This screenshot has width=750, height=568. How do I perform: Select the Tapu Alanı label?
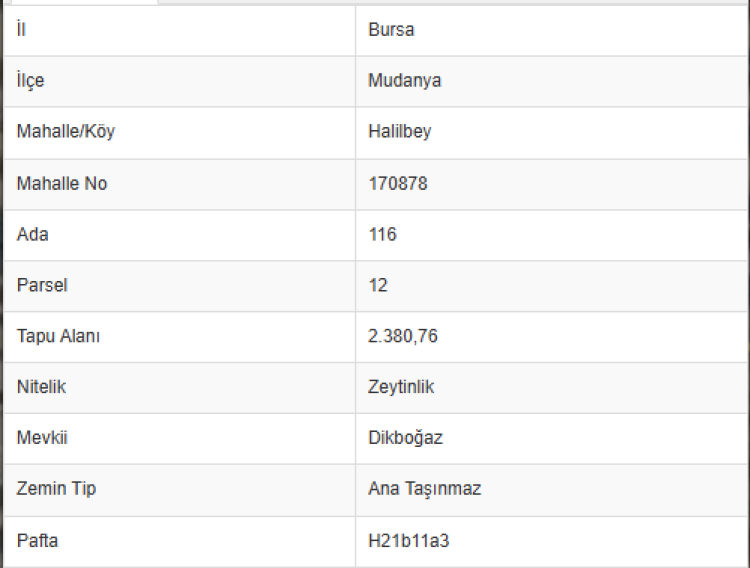pyautogui.click(x=58, y=337)
